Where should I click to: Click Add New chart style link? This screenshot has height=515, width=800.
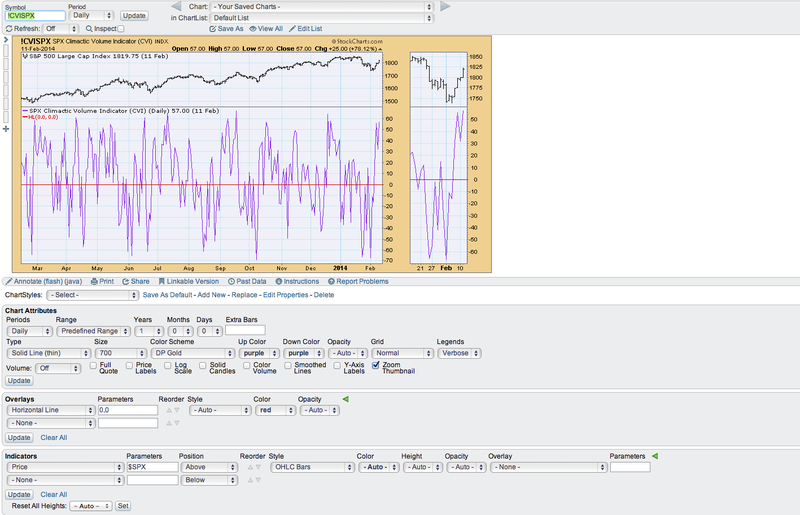(x=211, y=295)
